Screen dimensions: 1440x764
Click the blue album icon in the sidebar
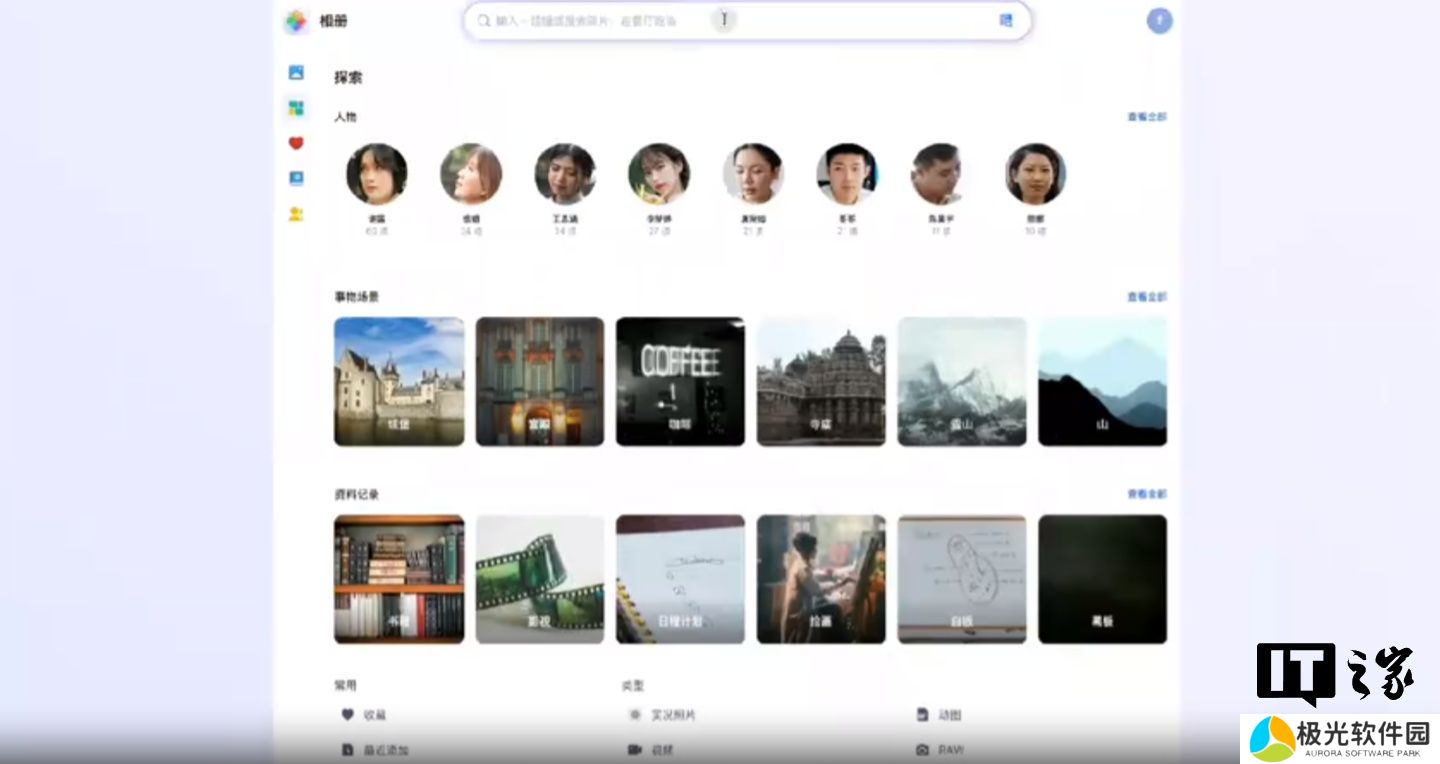point(296,179)
